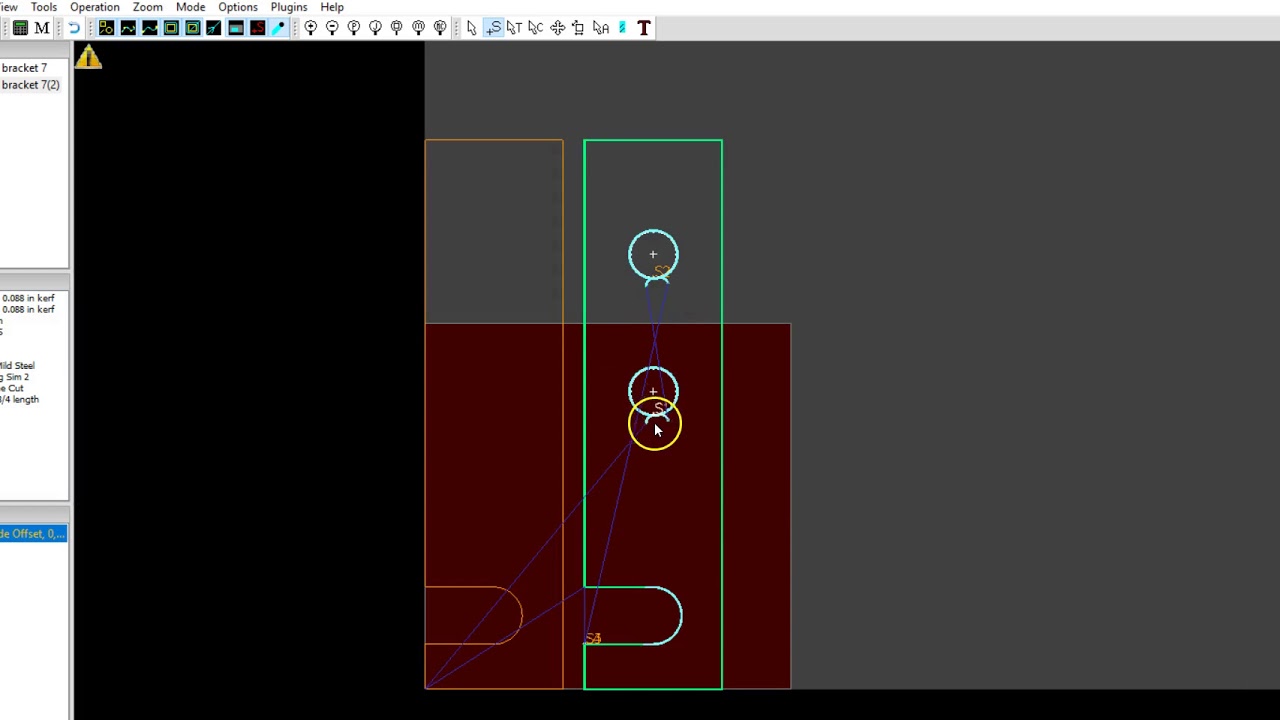Select the pointer with T tool
1280x720 pixels.
coord(514,28)
